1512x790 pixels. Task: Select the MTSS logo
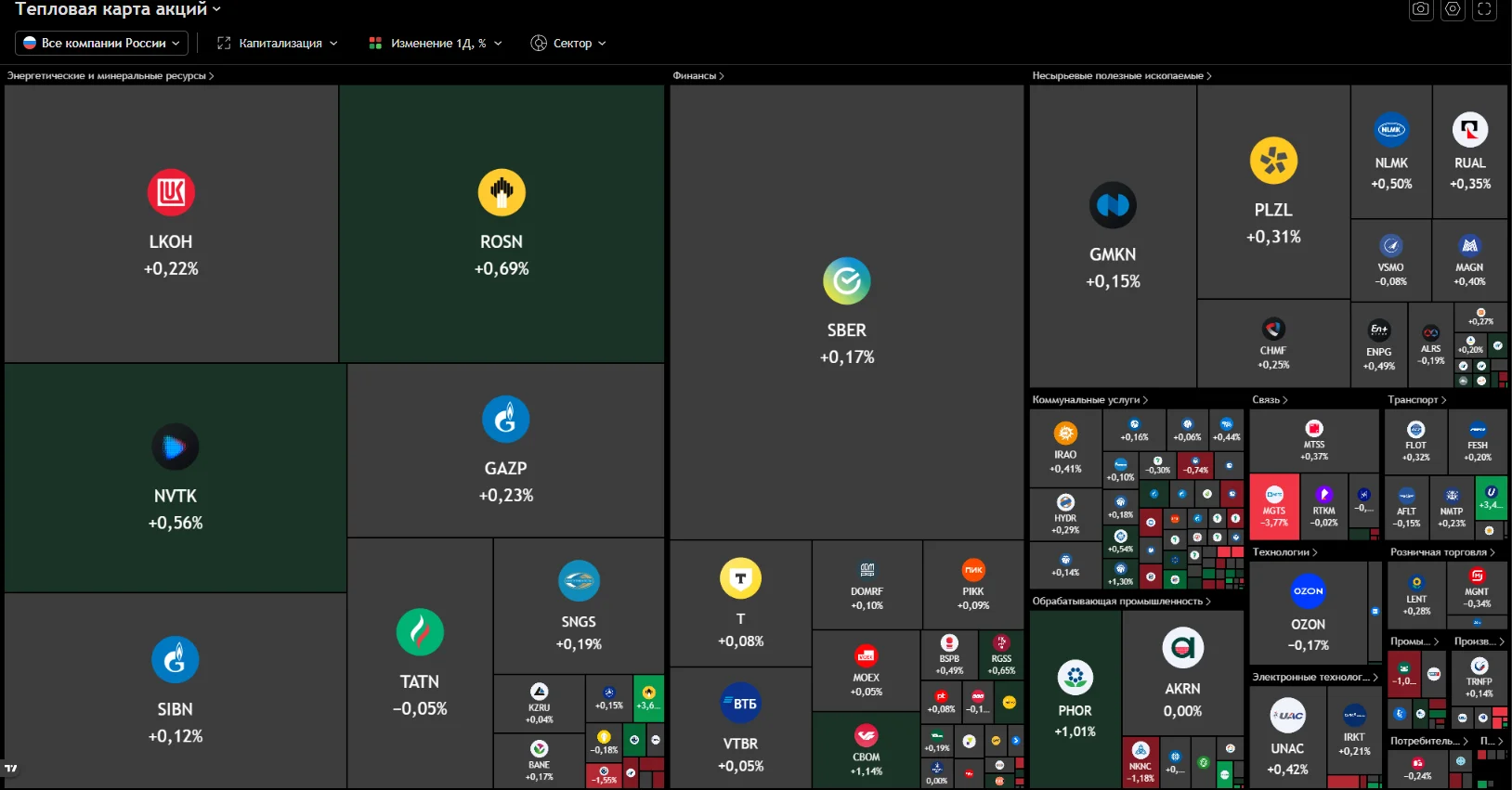(1314, 428)
